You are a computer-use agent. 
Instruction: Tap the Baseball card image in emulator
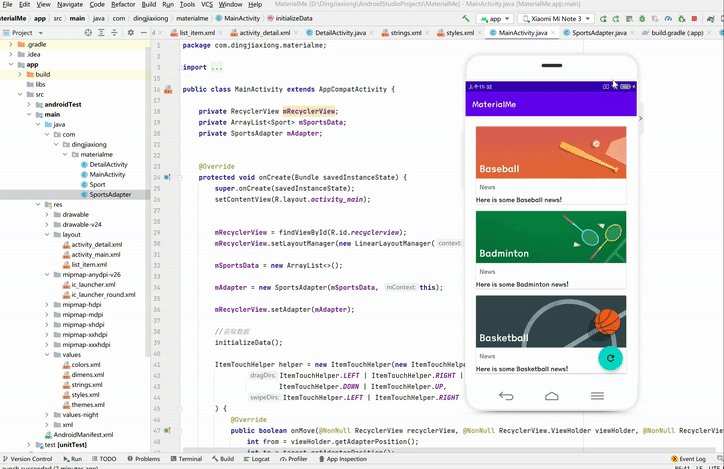click(551, 152)
